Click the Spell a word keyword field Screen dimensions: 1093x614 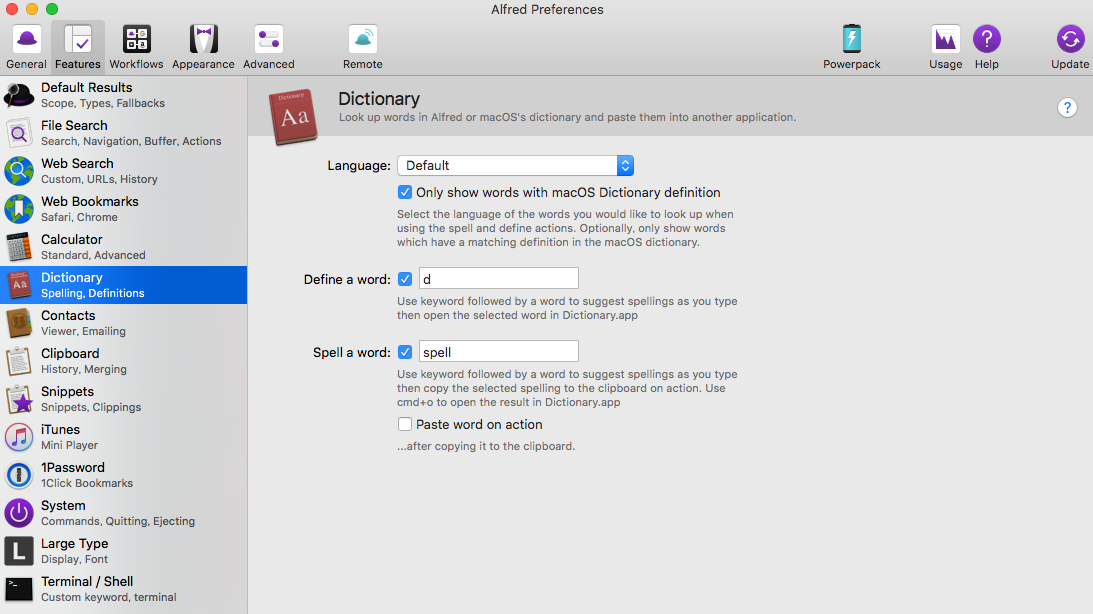(498, 351)
